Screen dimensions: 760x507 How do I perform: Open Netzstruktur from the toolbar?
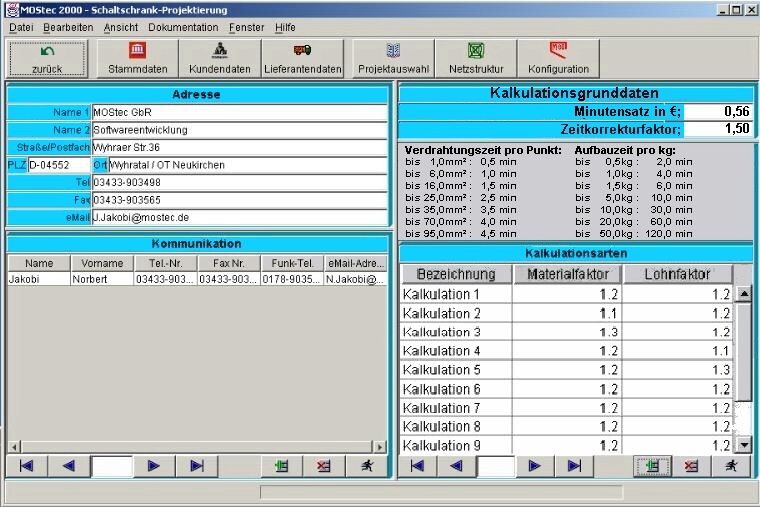(475, 58)
